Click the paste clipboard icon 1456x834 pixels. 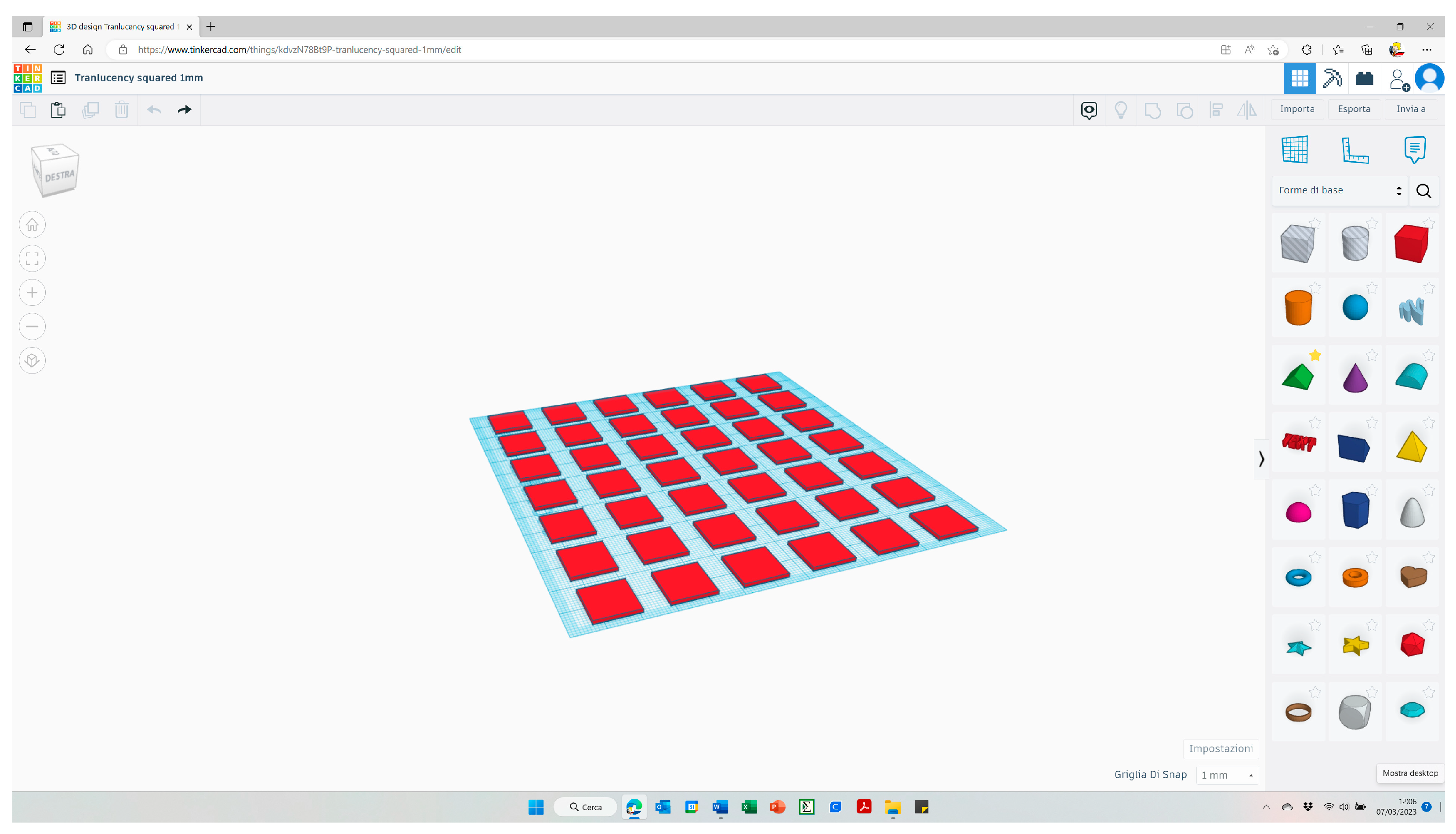pos(58,110)
